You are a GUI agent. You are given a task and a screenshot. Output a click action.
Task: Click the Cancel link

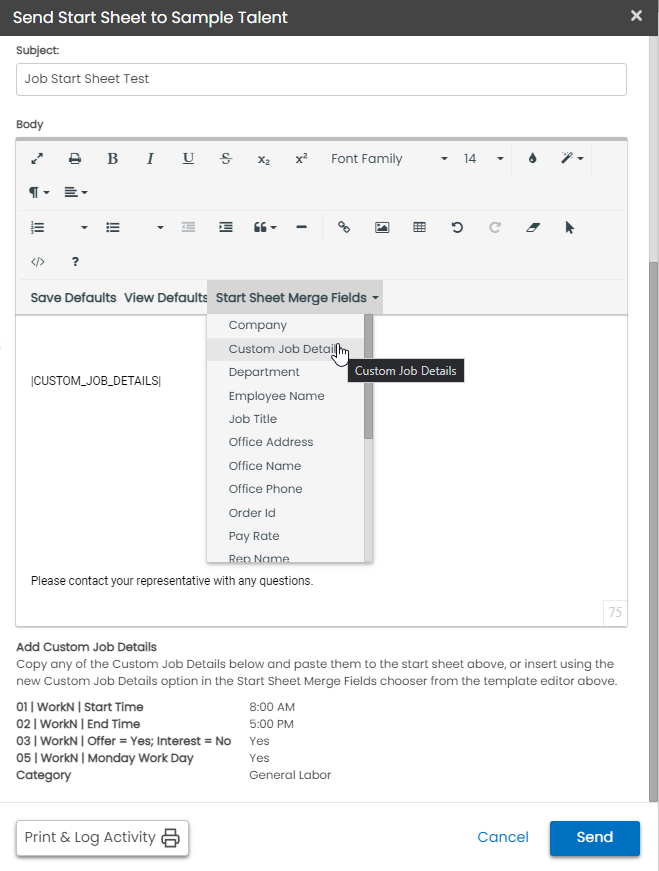click(503, 837)
